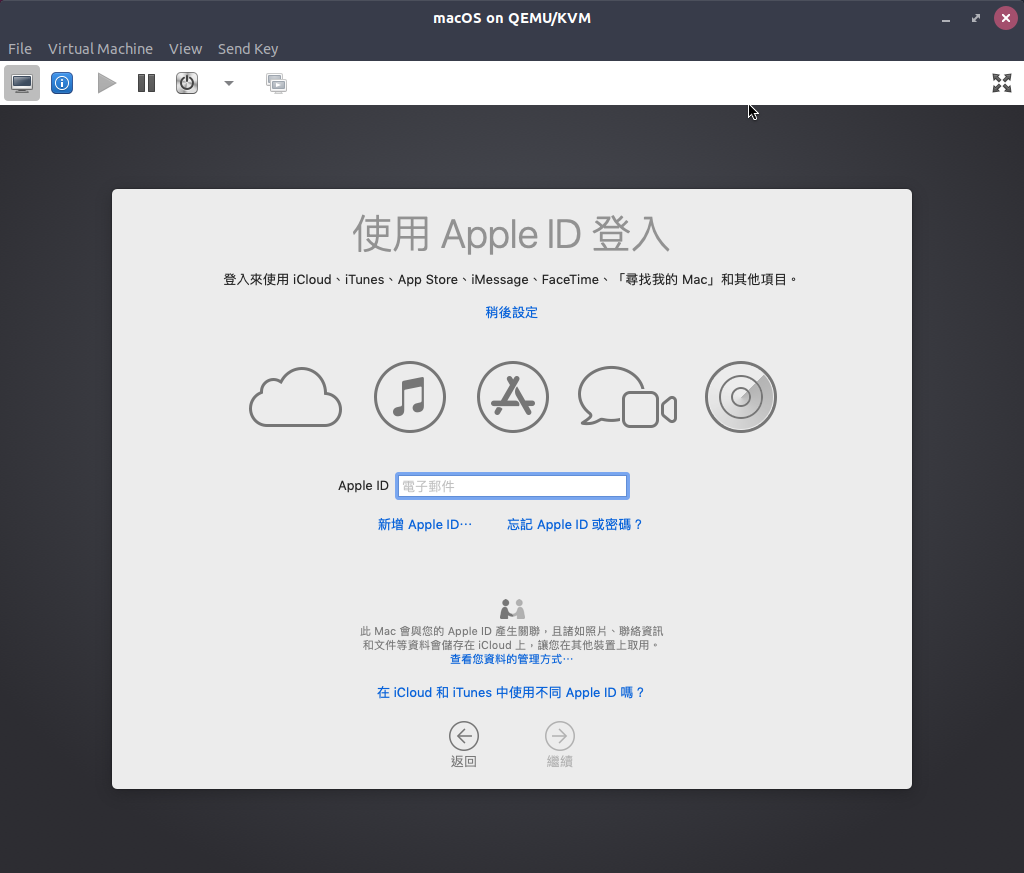Shut down the VM power button

(x=187, y=83)
